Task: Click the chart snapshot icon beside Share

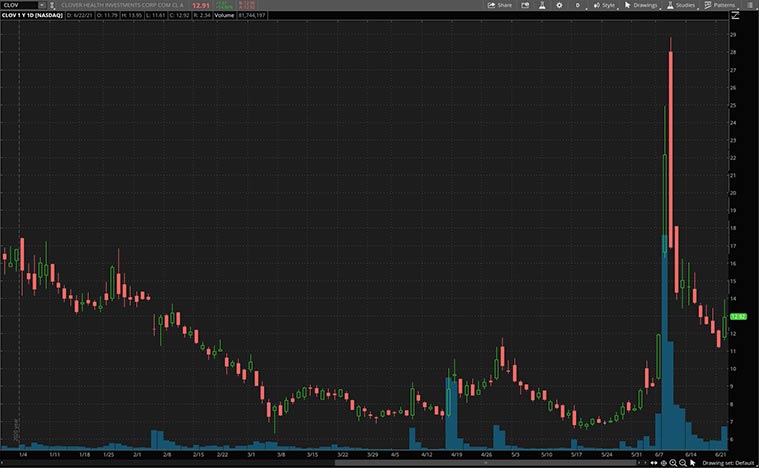Action: pyautogui.click(x=523, y=5)
